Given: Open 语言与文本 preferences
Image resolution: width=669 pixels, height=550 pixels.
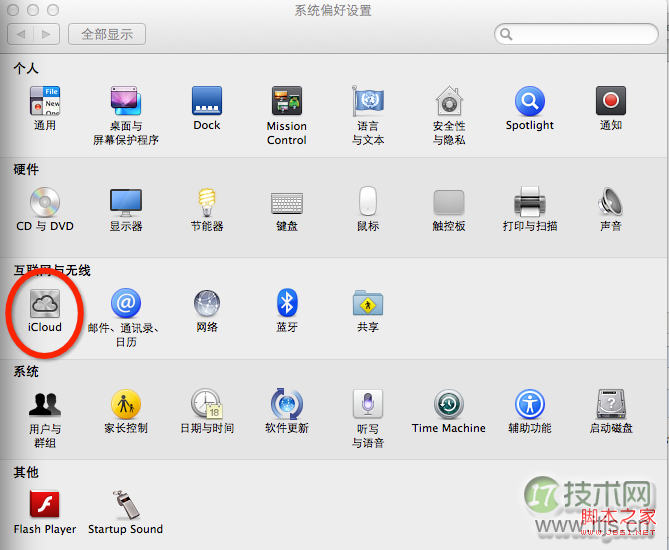Looking at the screenshot, I should tap(368, 101).
